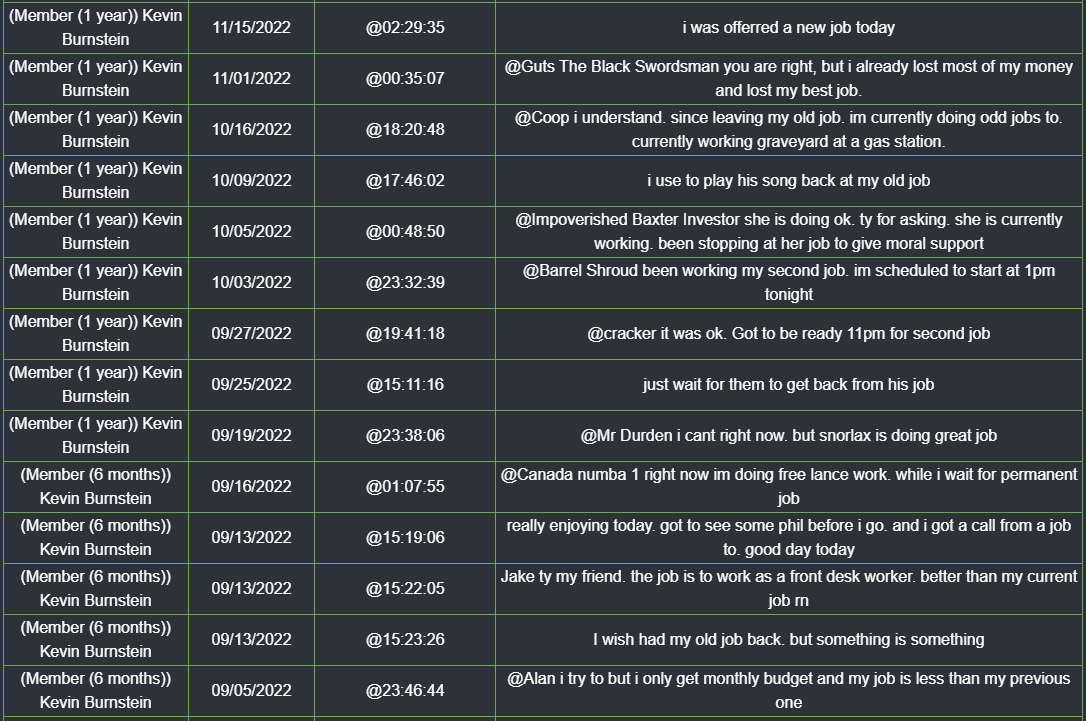Click the message to @Impoverished Baxter Investor

(788, 231)
